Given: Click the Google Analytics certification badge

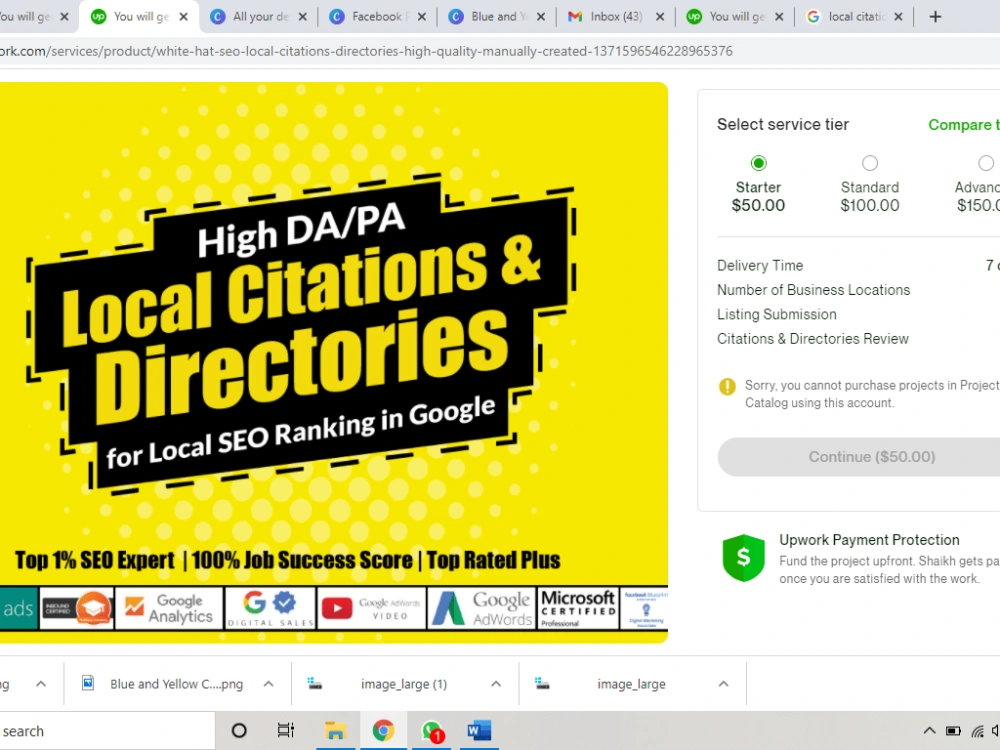Looking at the screenshot, I should (x=170, y=608).
